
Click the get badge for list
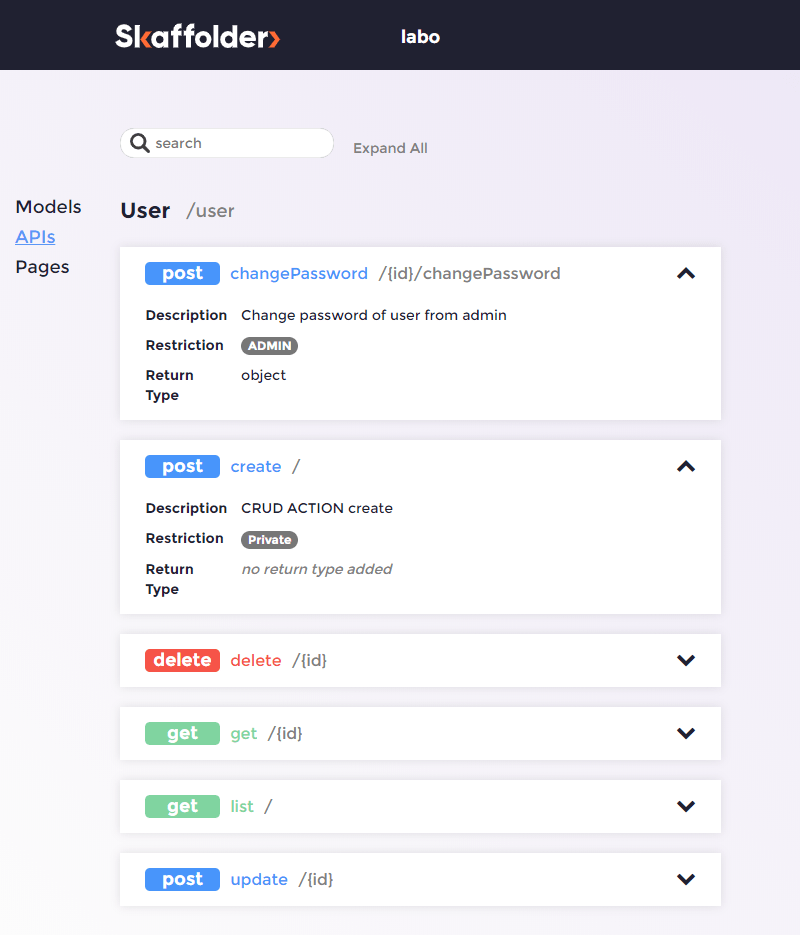point(182,806)
